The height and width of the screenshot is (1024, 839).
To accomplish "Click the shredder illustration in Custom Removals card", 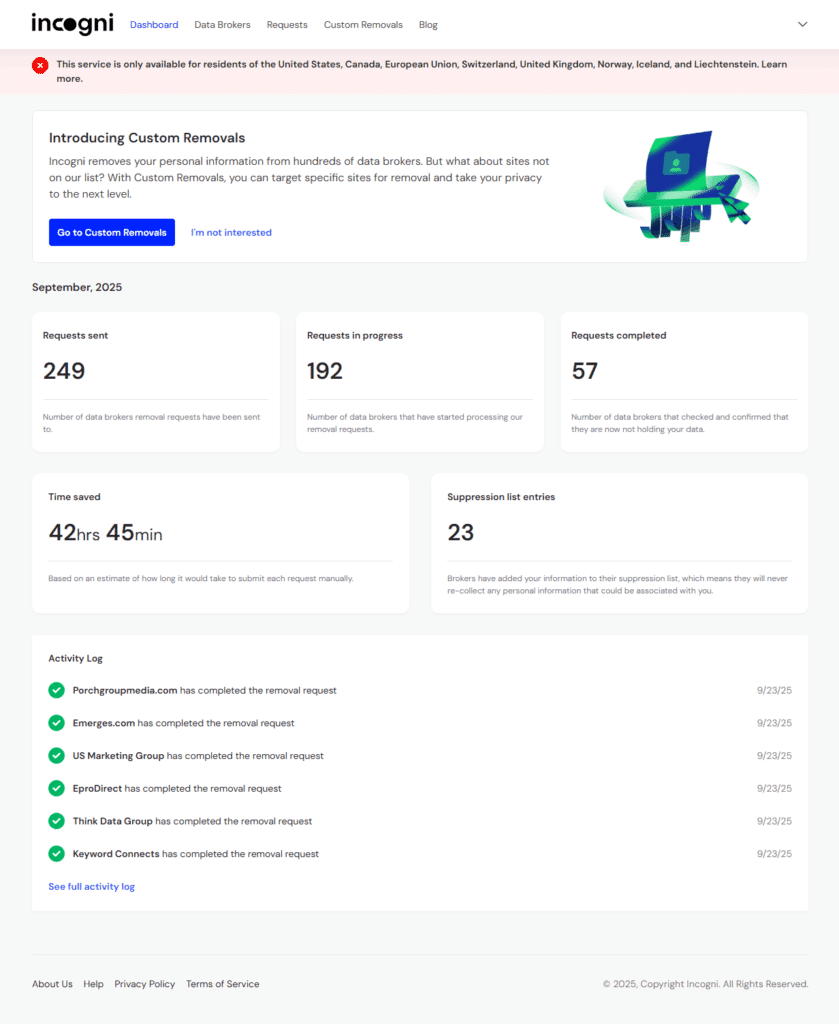I will (x=681, y=185).
